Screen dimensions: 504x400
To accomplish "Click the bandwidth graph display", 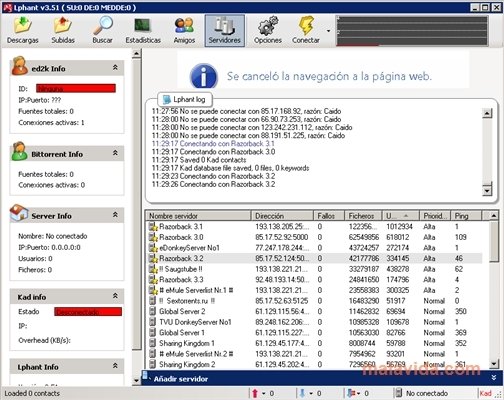I will [x=412, y=31].
